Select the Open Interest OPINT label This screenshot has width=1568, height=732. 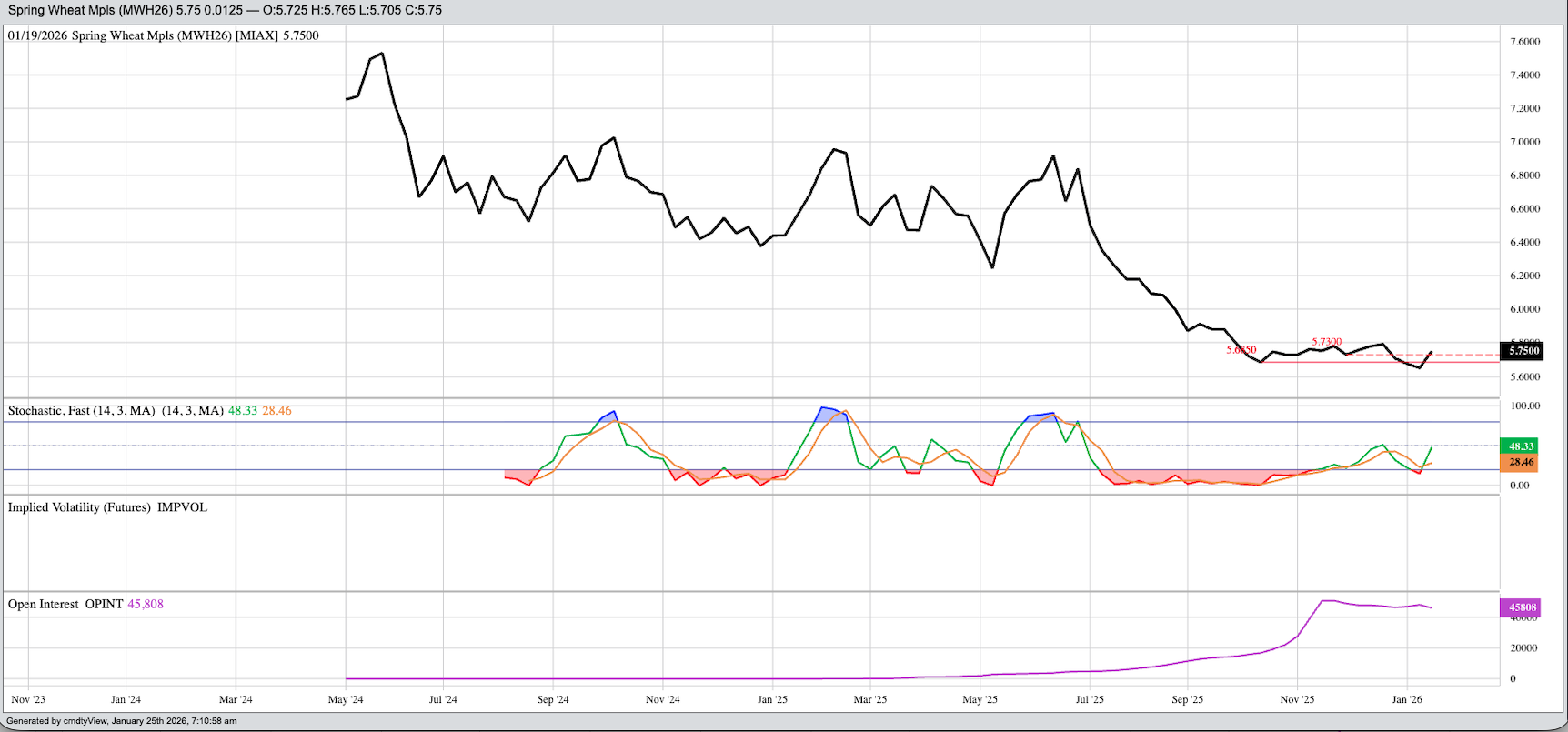pyautogui.click(x=65, y=604)
